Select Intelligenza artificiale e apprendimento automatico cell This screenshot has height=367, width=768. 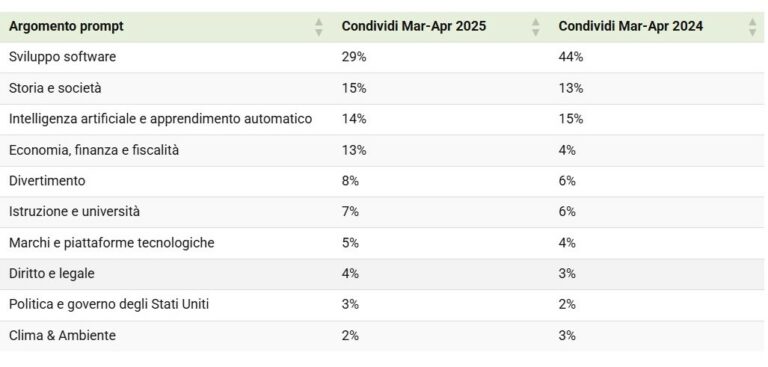(x=160, y=119)
